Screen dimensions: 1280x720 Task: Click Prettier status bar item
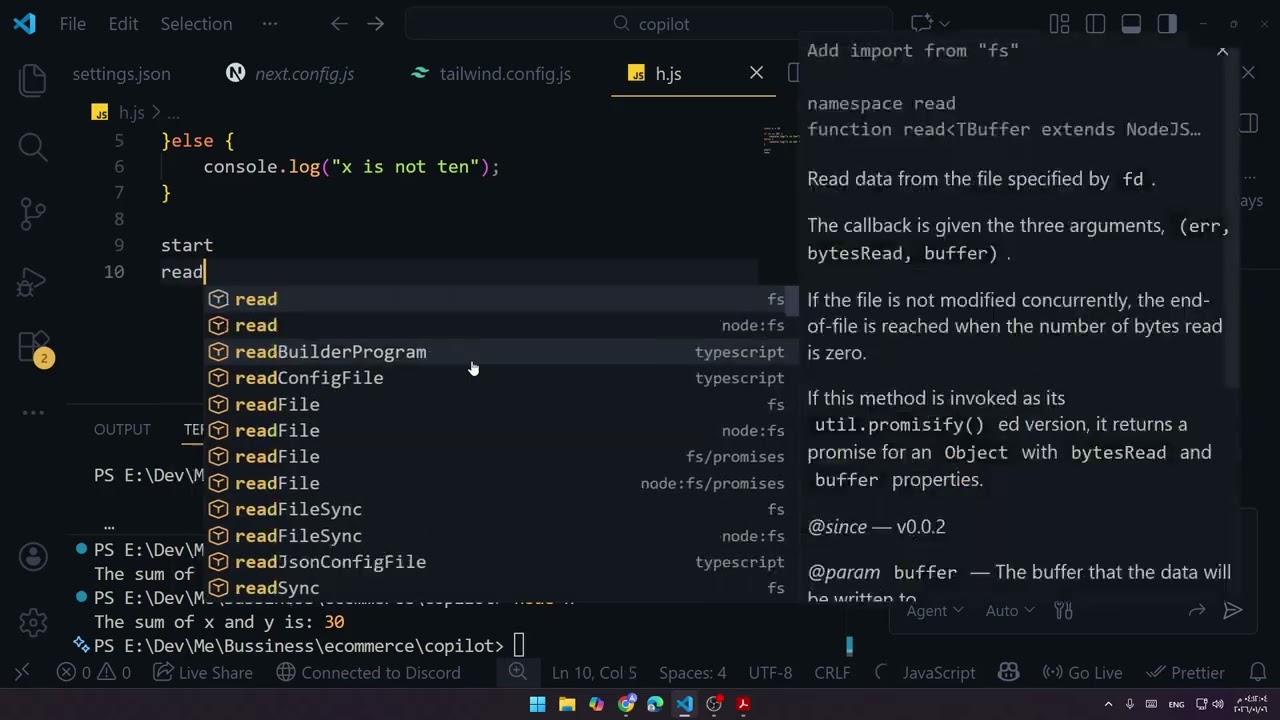(1185, 673)
